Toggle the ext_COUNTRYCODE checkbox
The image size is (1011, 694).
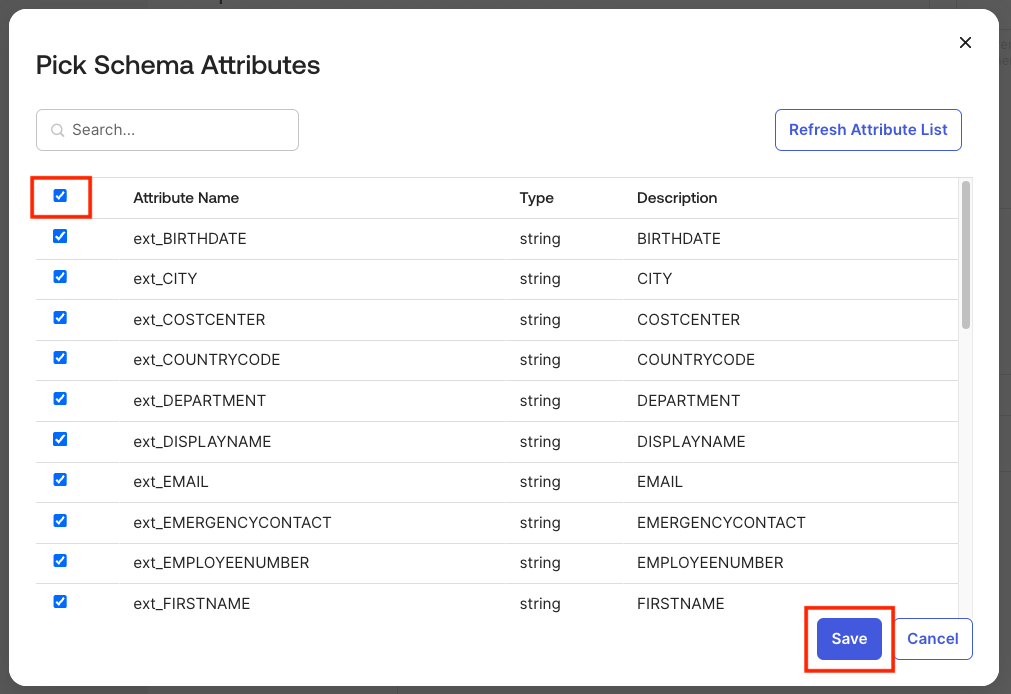(60, 358)
